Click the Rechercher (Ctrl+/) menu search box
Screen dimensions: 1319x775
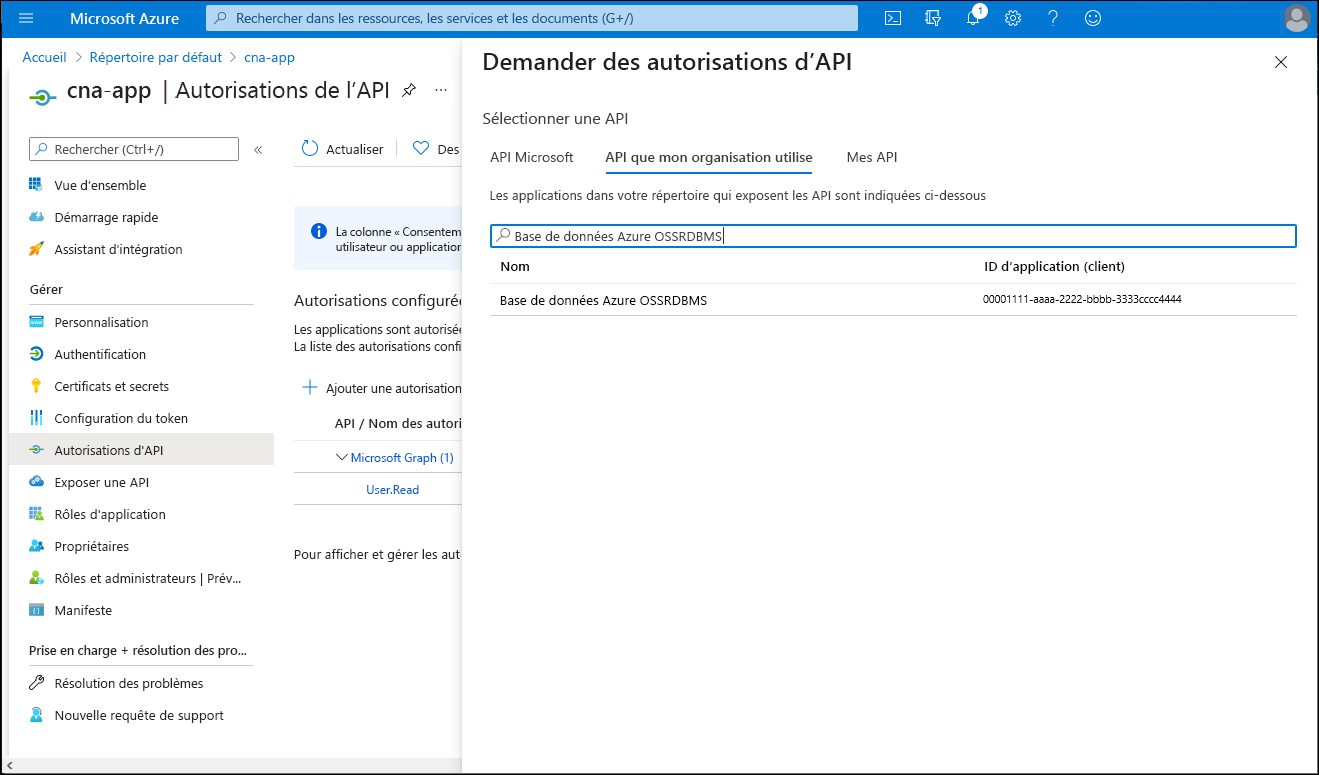tap(134, 149)
